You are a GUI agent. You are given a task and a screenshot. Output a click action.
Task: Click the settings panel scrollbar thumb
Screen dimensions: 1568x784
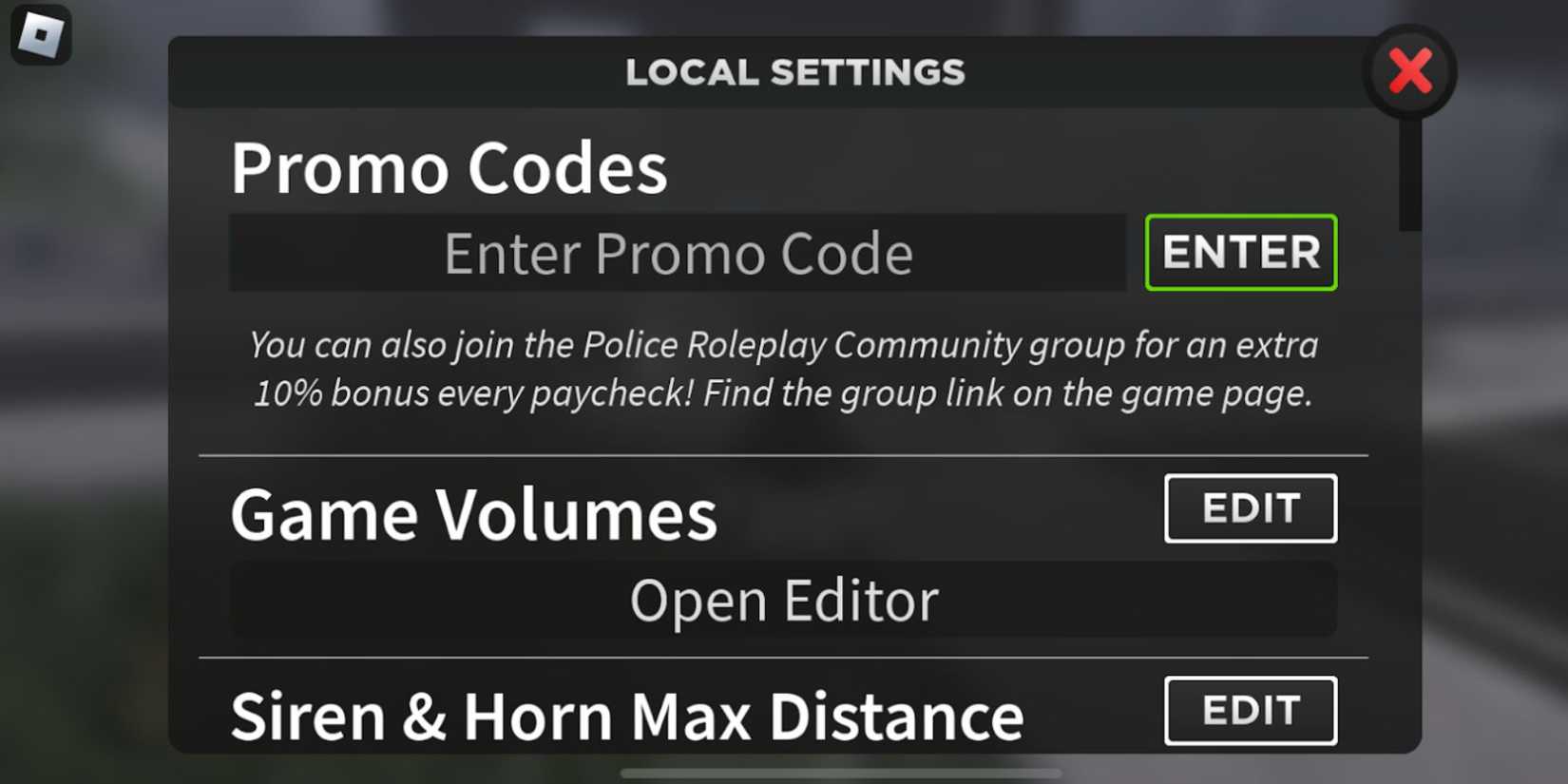click(1410, 171)
